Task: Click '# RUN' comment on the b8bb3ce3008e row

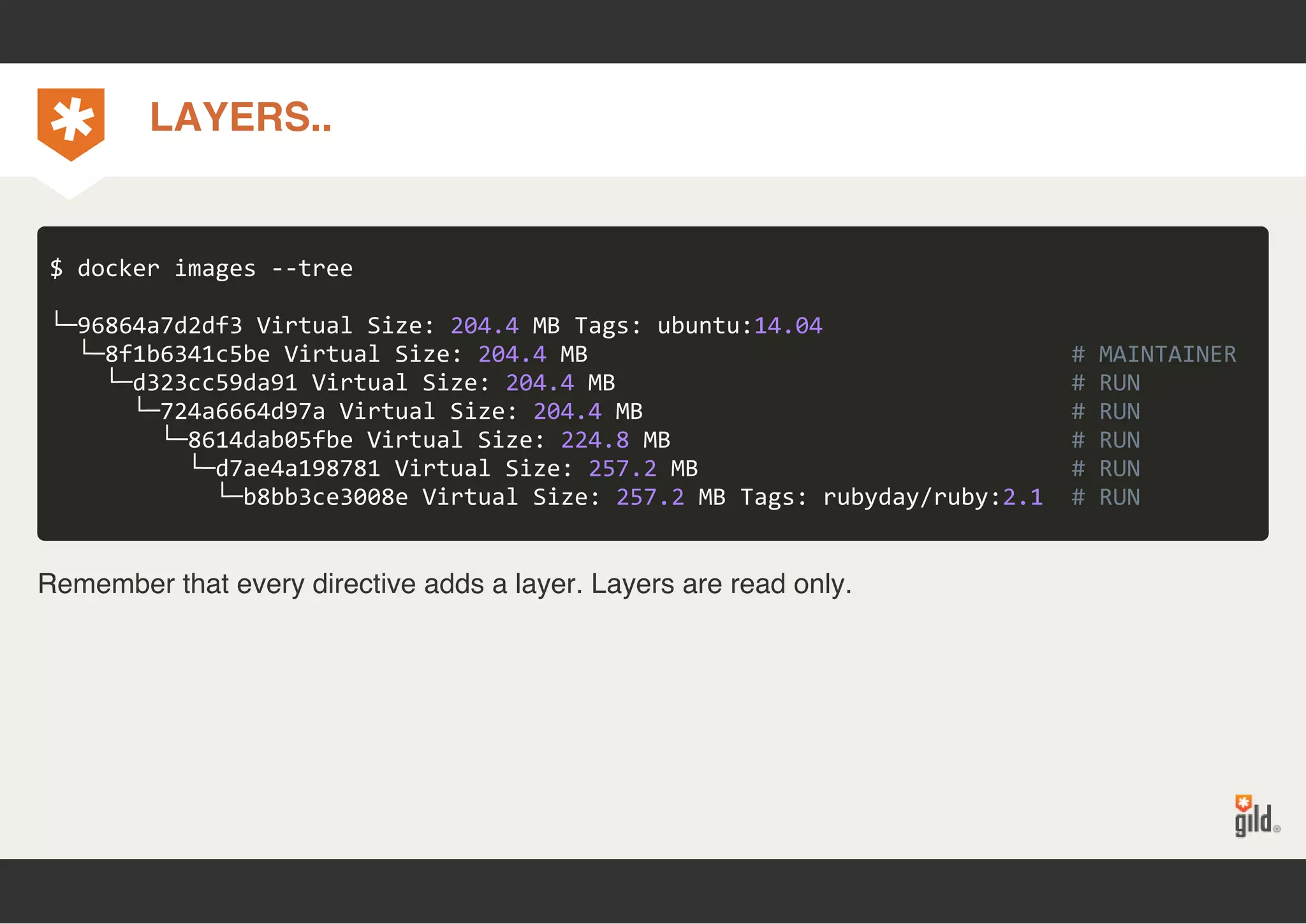Action: tap(1106, 497)
